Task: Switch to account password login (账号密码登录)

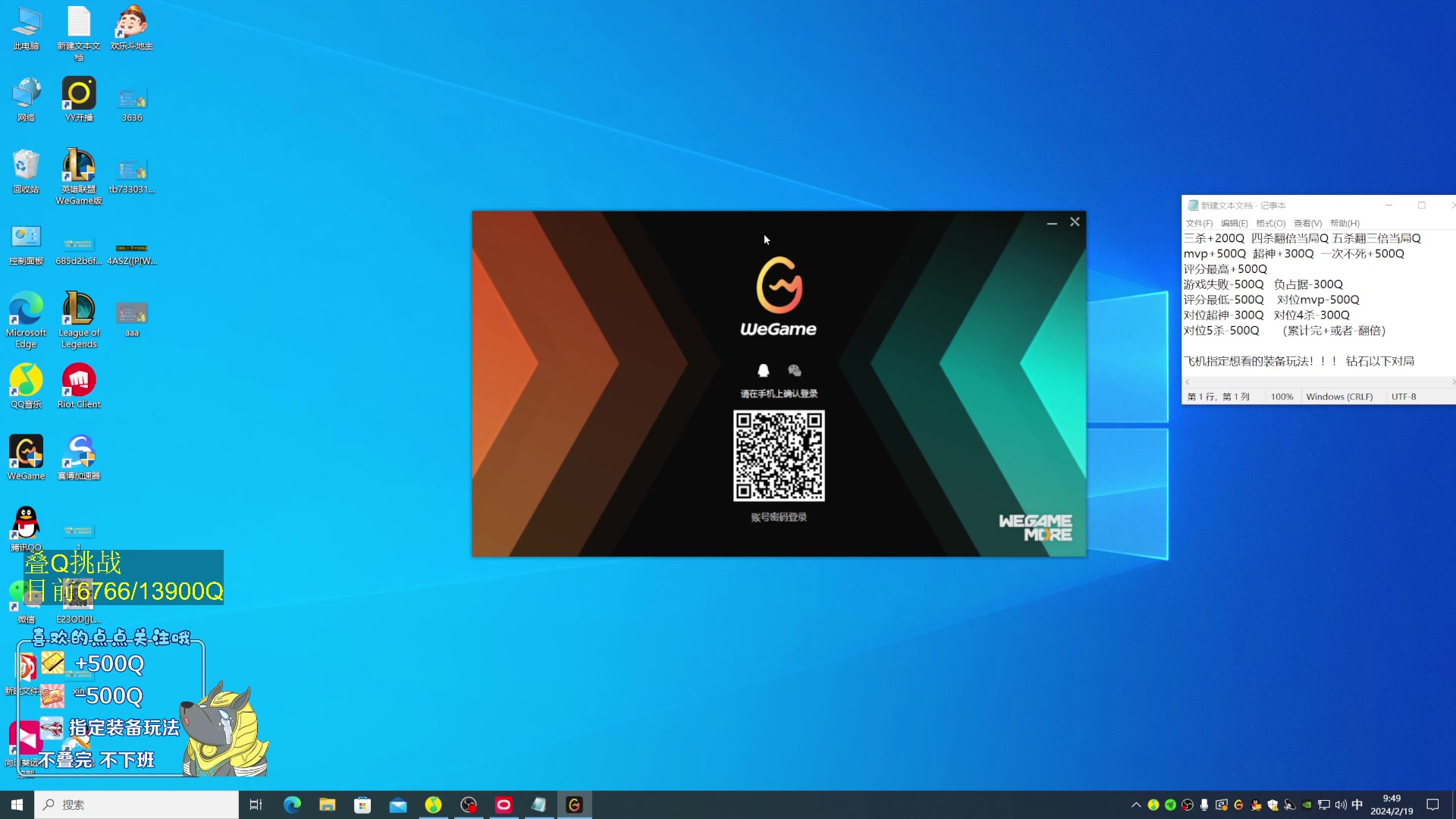Action: [x=779, y=517]
